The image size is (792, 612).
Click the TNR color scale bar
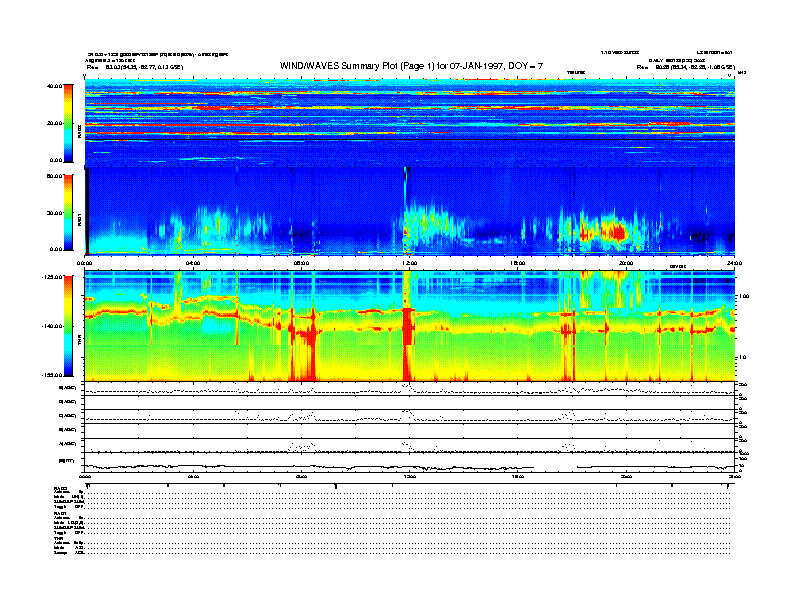pyautogui.click(x=68, y=326)
